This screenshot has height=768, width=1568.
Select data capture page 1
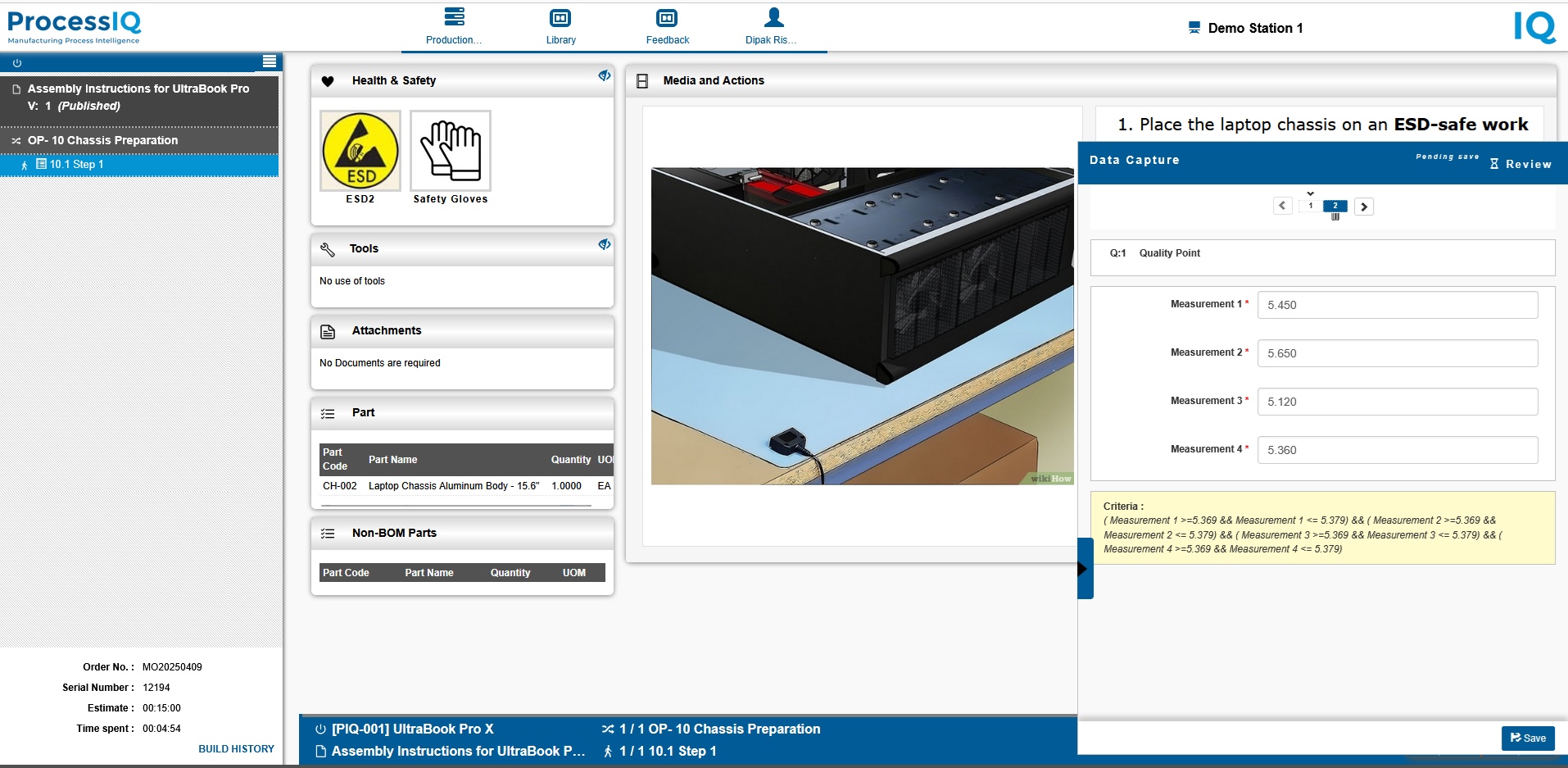click(1311, 206)
